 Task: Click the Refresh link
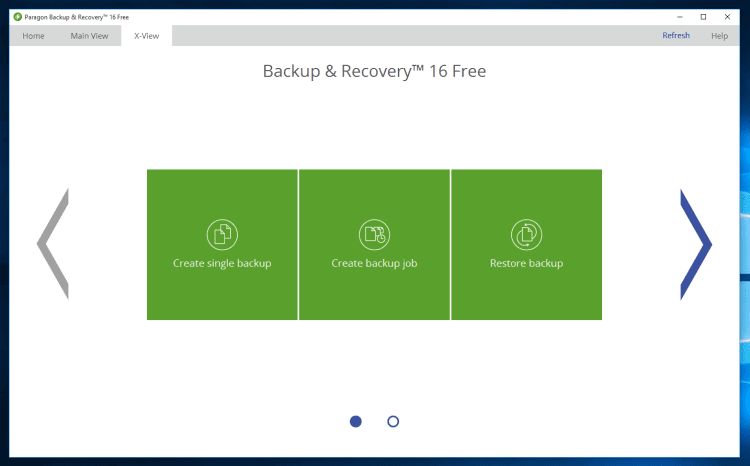(x=676, y=36)
